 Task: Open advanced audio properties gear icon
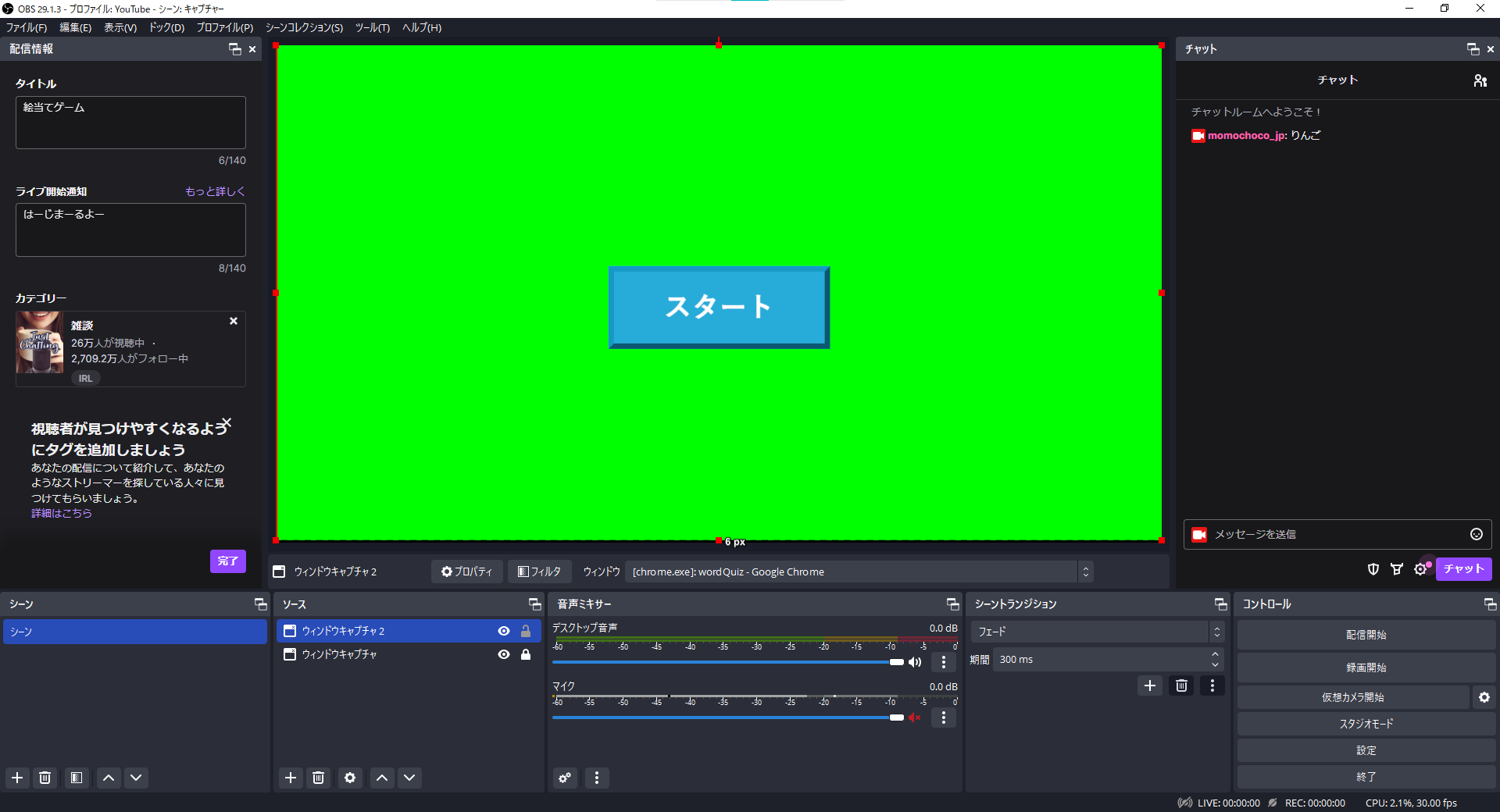[565, 778]
